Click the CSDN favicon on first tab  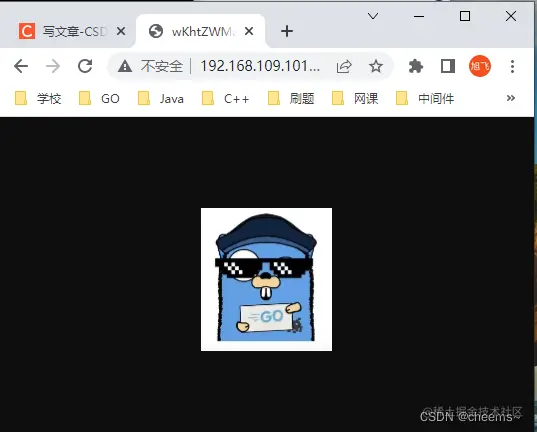pos(27,32)
